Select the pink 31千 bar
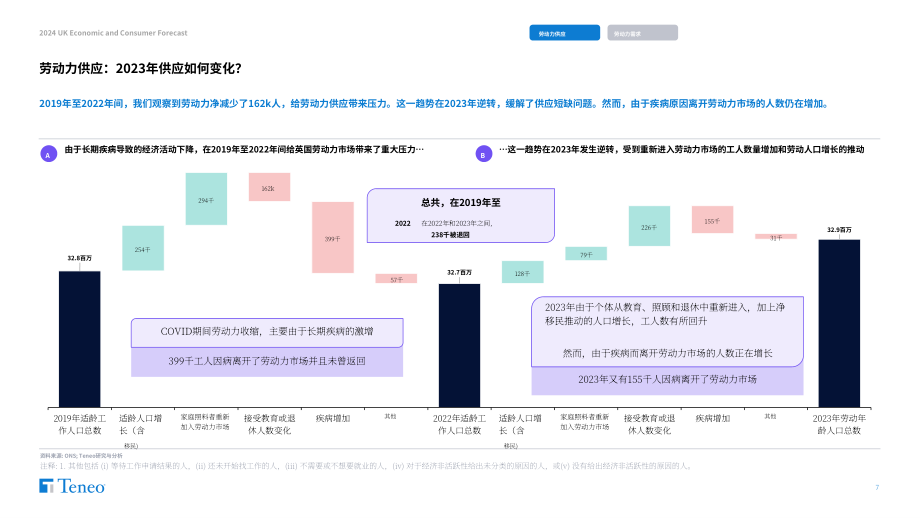920x518 pixels. [776, 236]
